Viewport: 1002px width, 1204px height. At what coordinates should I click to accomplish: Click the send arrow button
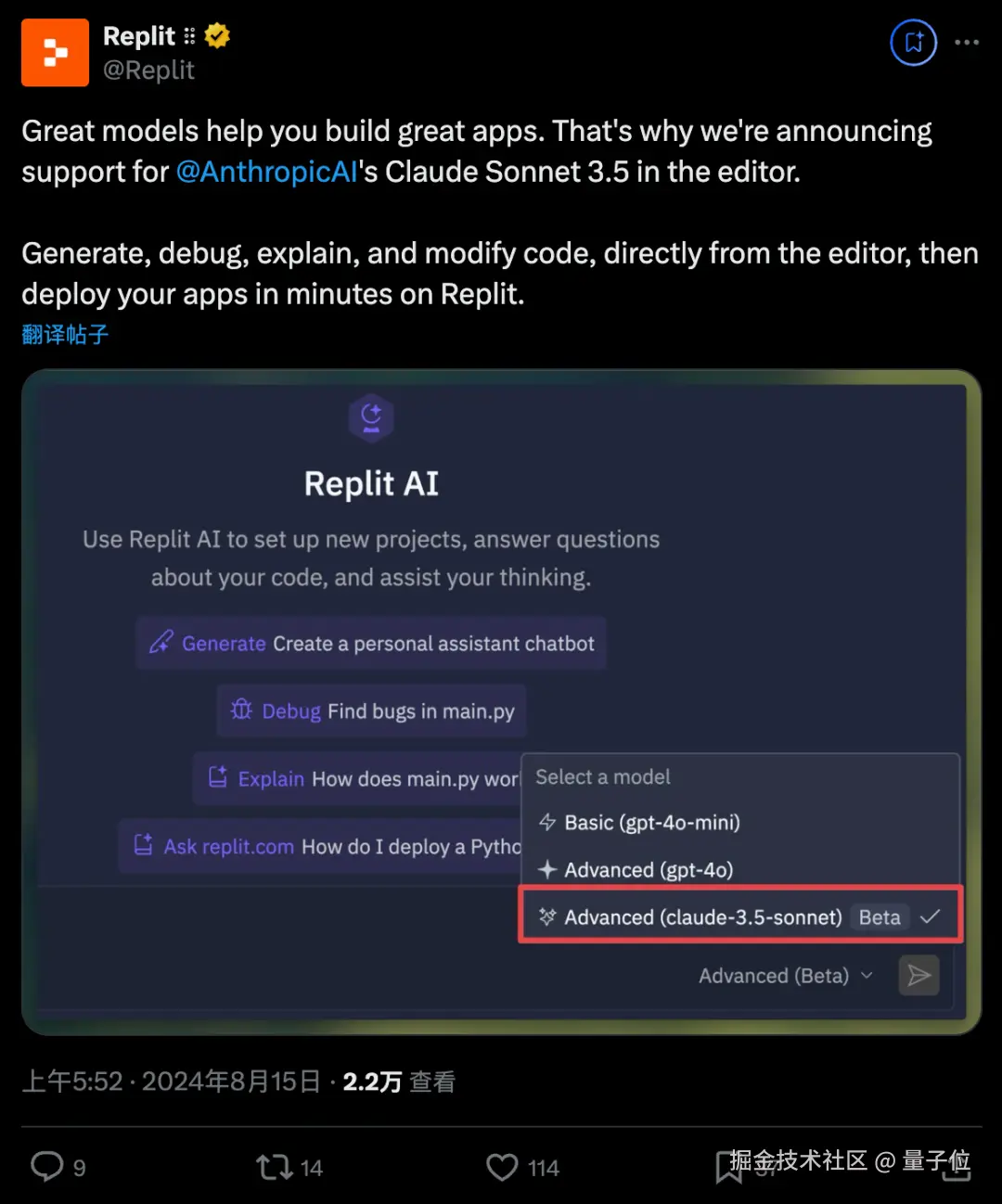[x=918, y=975]
